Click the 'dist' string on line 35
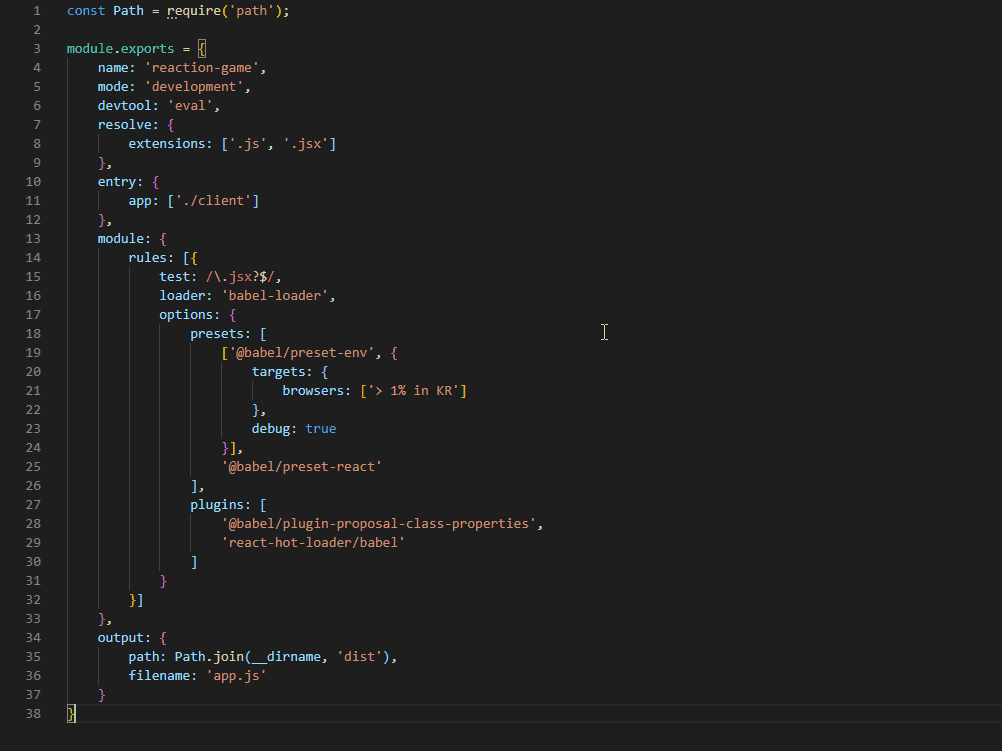This screenshot has height=751, width=1002. pos(360,657)
